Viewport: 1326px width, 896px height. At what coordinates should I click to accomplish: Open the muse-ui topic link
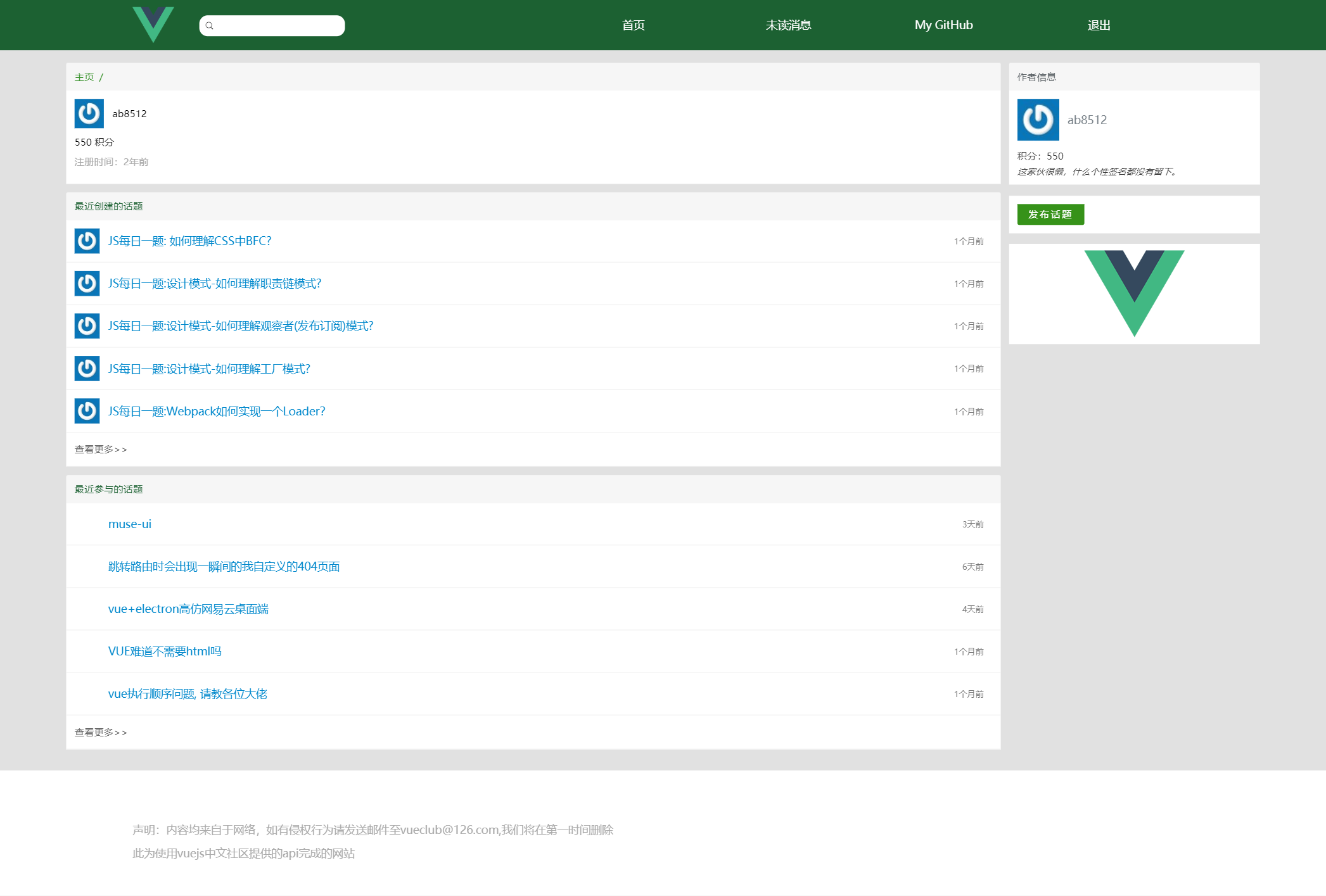coord(130,524)
